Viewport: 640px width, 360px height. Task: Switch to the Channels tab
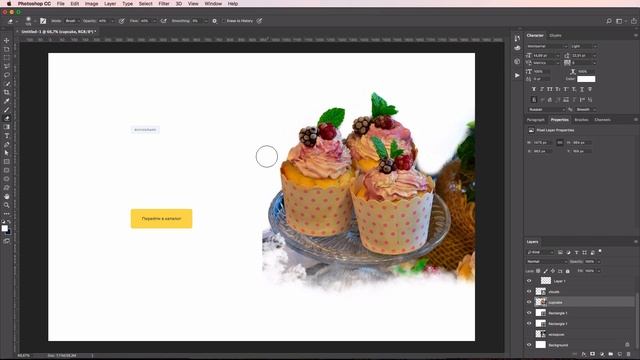[x=602, y=120]
